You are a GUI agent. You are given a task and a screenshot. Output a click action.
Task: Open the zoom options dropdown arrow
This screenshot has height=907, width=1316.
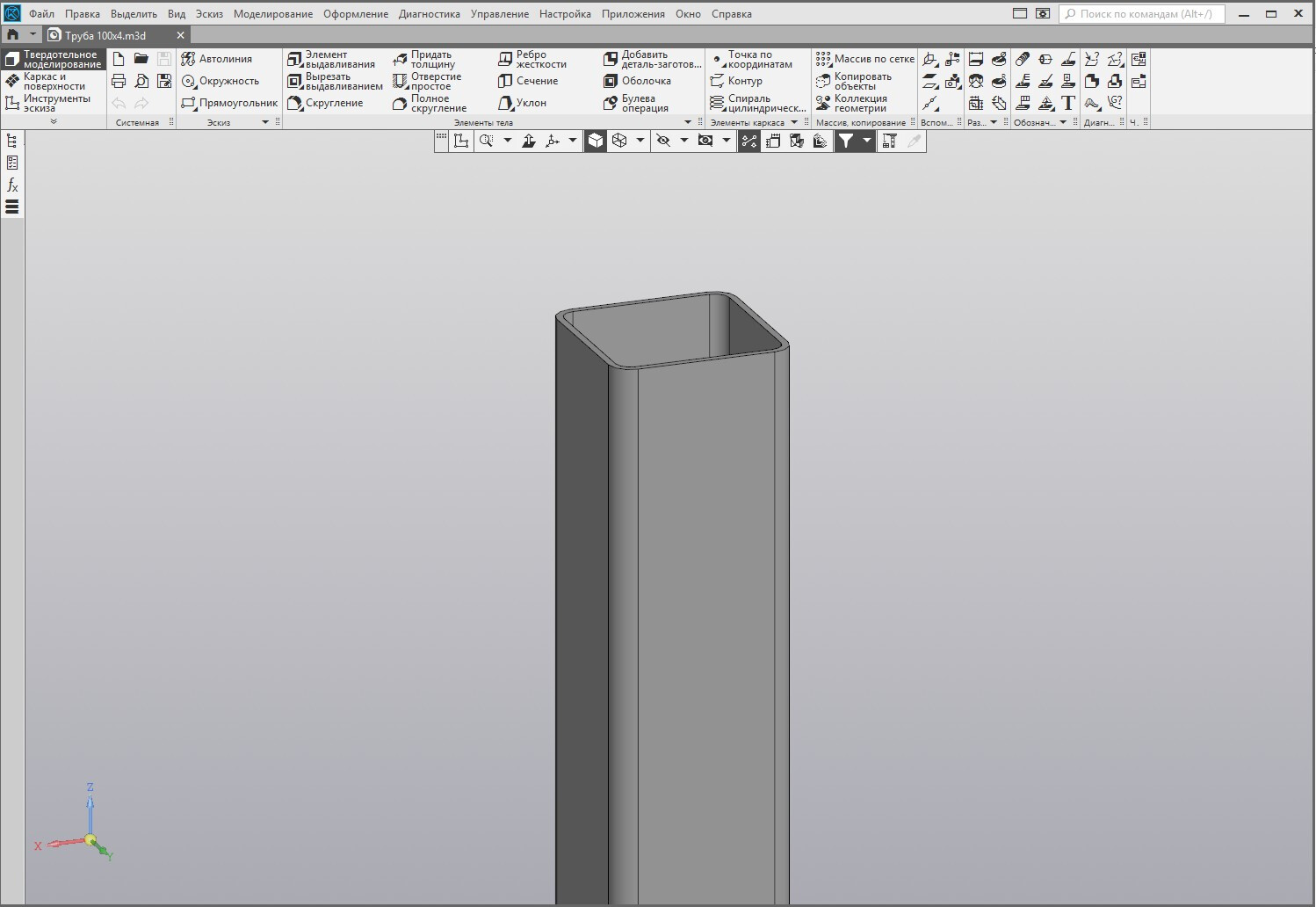coord(508,141)
